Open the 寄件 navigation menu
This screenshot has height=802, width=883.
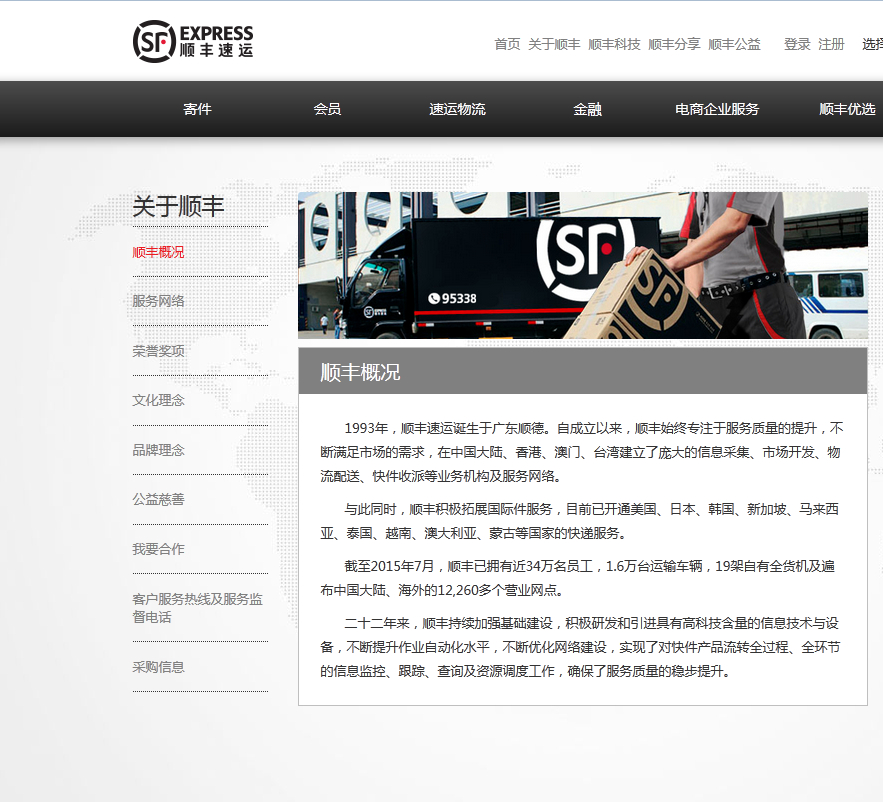tap(198, 109)
